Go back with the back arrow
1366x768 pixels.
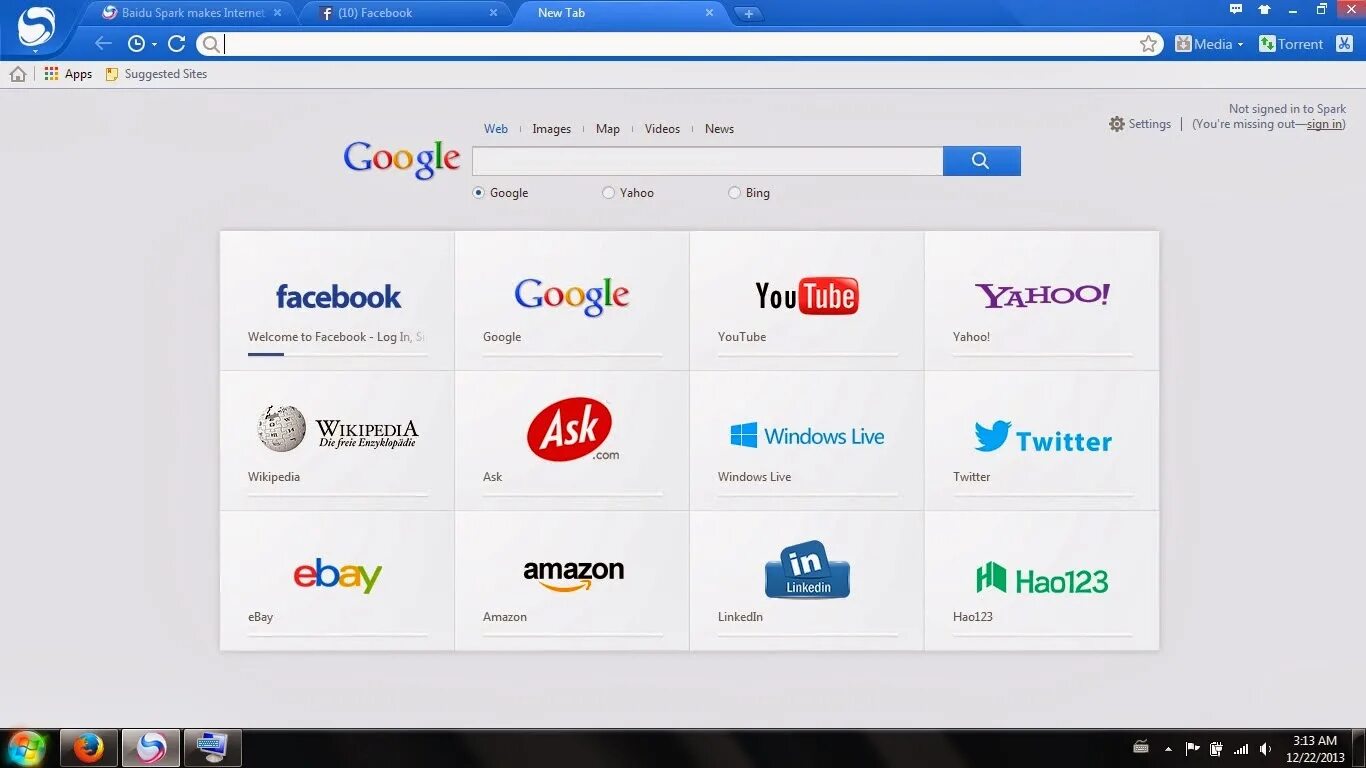103,44
